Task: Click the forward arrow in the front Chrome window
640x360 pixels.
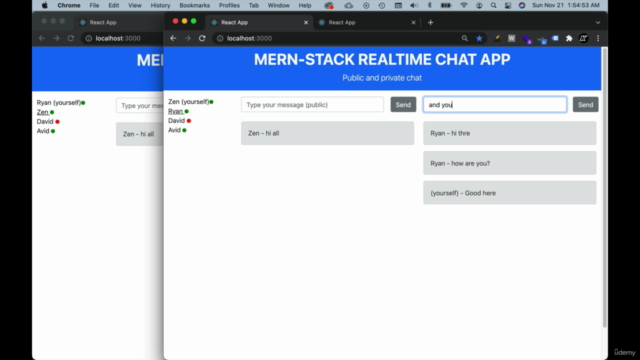Action: pos(188,38)
